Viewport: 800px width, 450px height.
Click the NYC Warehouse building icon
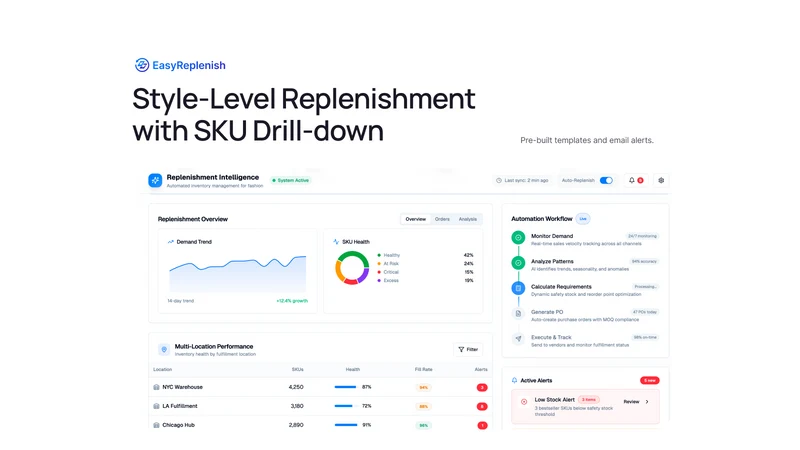(x=156, y=387)
